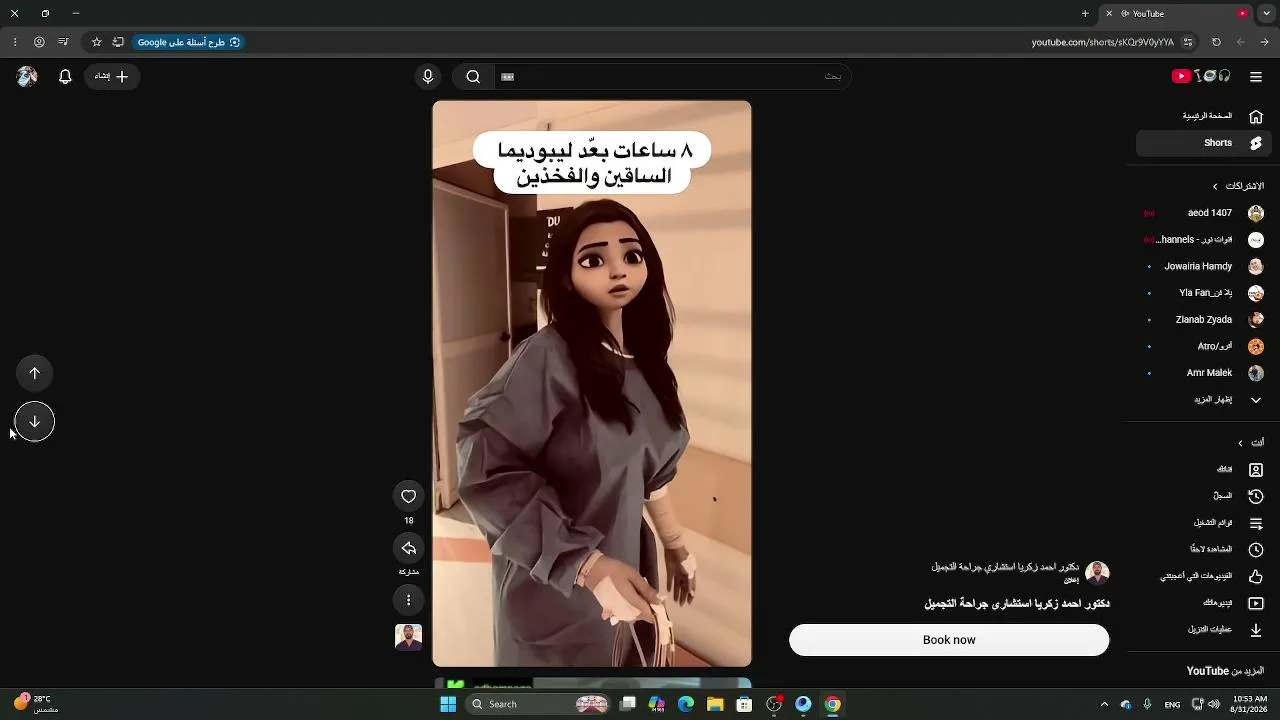Open the Chrome profile button
Screen dimensions: 1280x720
point(39,42)
